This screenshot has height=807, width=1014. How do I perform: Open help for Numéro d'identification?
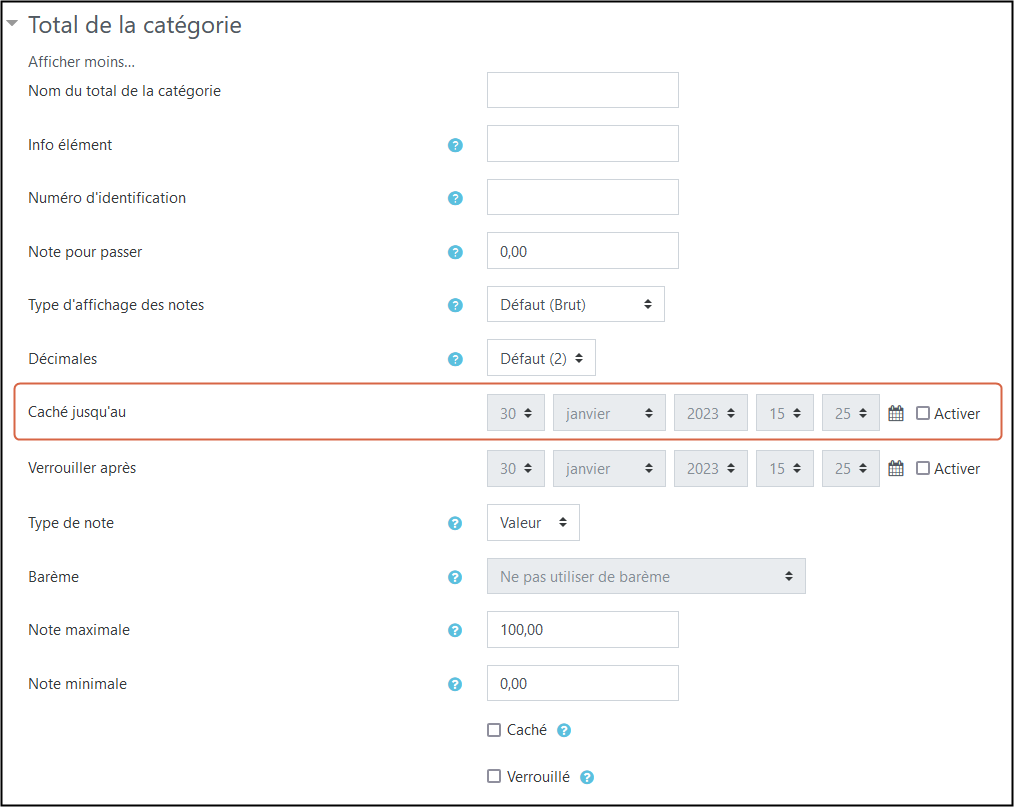coord(455,198)
